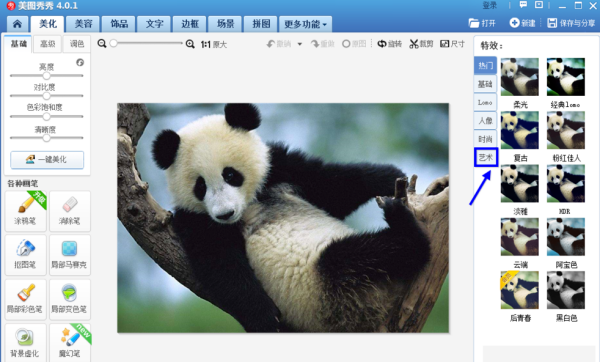This screenshot has height=362, width=600.
Task: Select the 魔幻笔 magic pen tool
Action: pyautogui.click(x=70, y=342)
